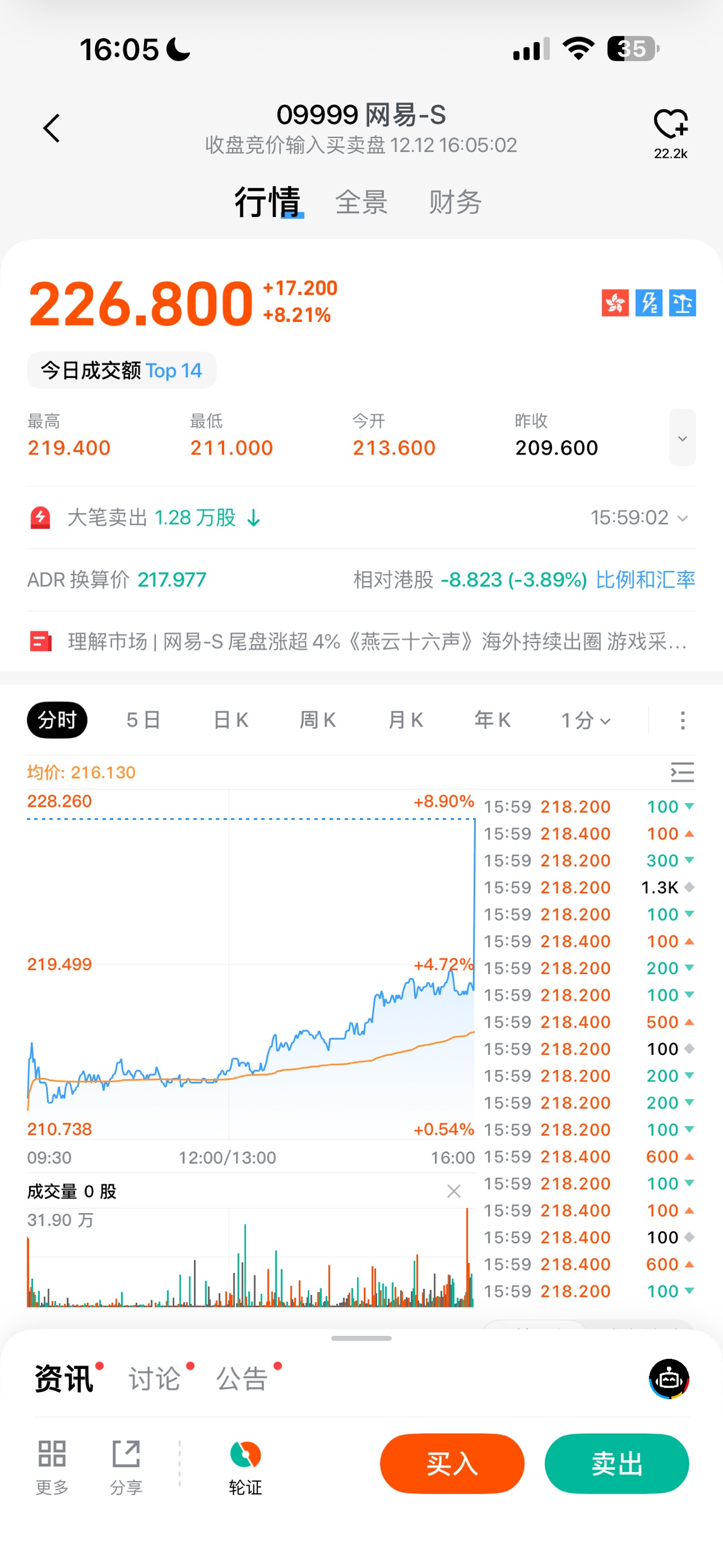This screenshot has width=723, height=1568.
Task: Toggle the trade list view icon
Action: 681,772
